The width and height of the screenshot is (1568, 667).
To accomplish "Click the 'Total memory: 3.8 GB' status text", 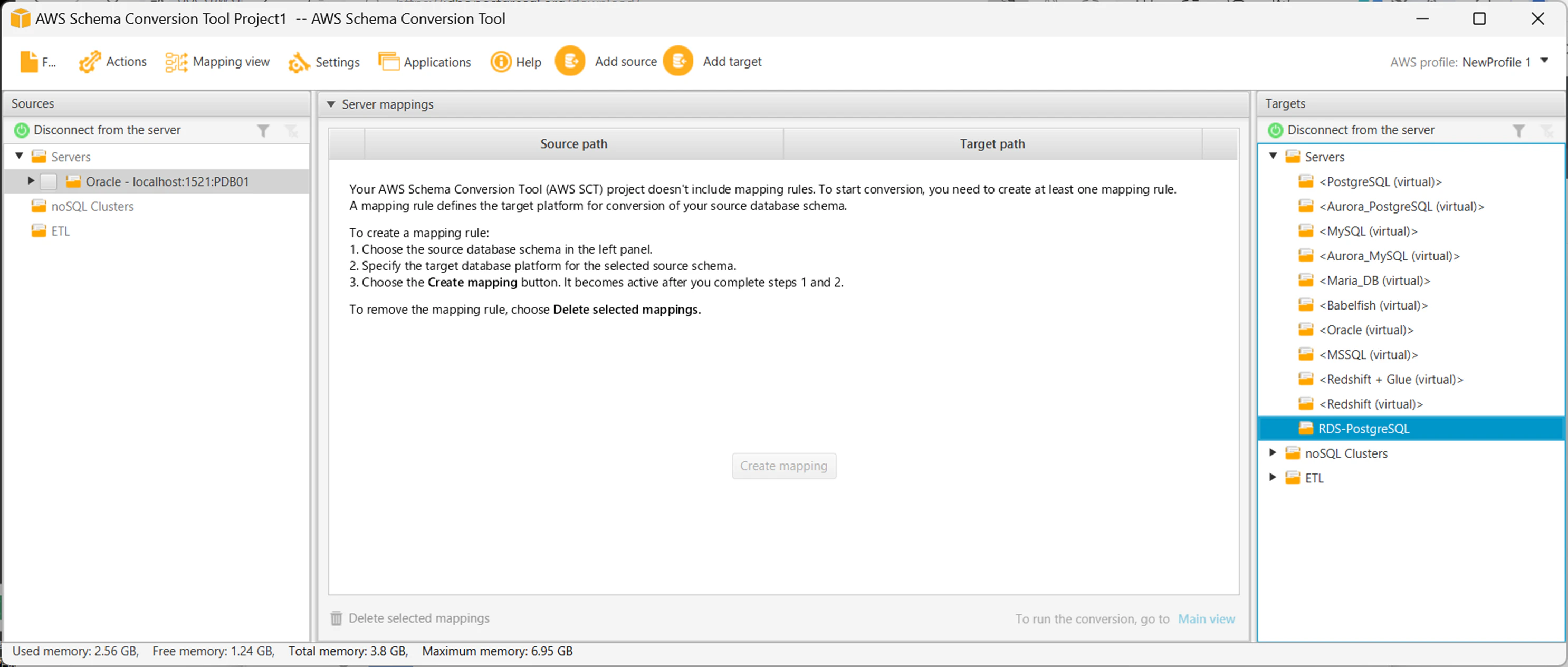I will (x=348, y=651).
